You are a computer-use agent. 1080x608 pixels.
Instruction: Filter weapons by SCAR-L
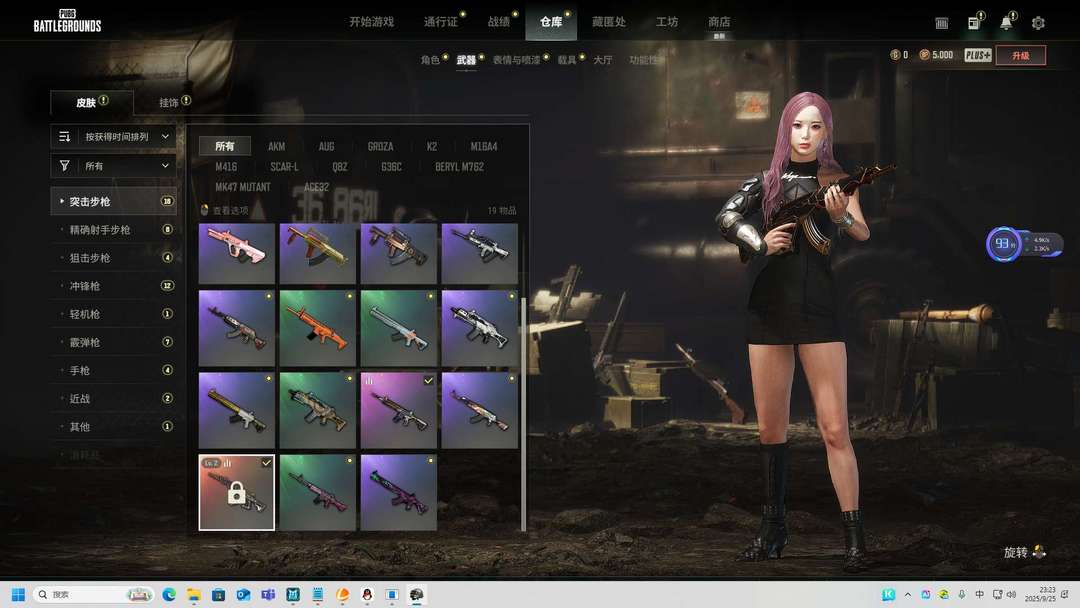(x=284, y=167)
